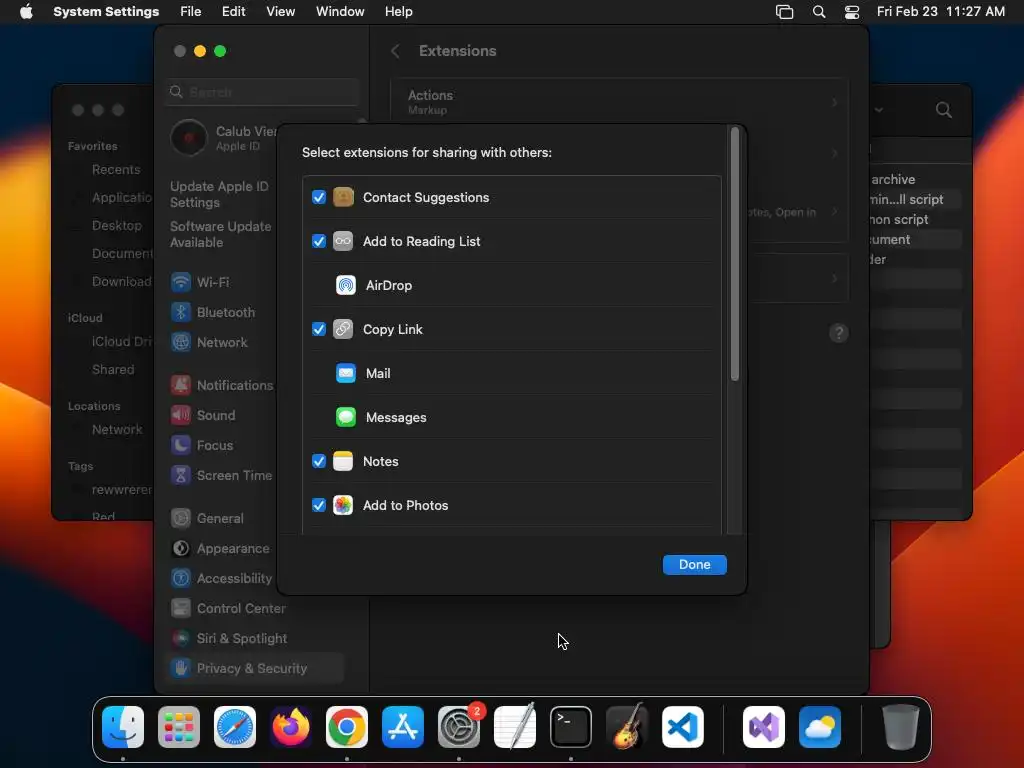Click the Notes app icon in list
Viewport: 1024px width, 768px height.
pos(343,461)
